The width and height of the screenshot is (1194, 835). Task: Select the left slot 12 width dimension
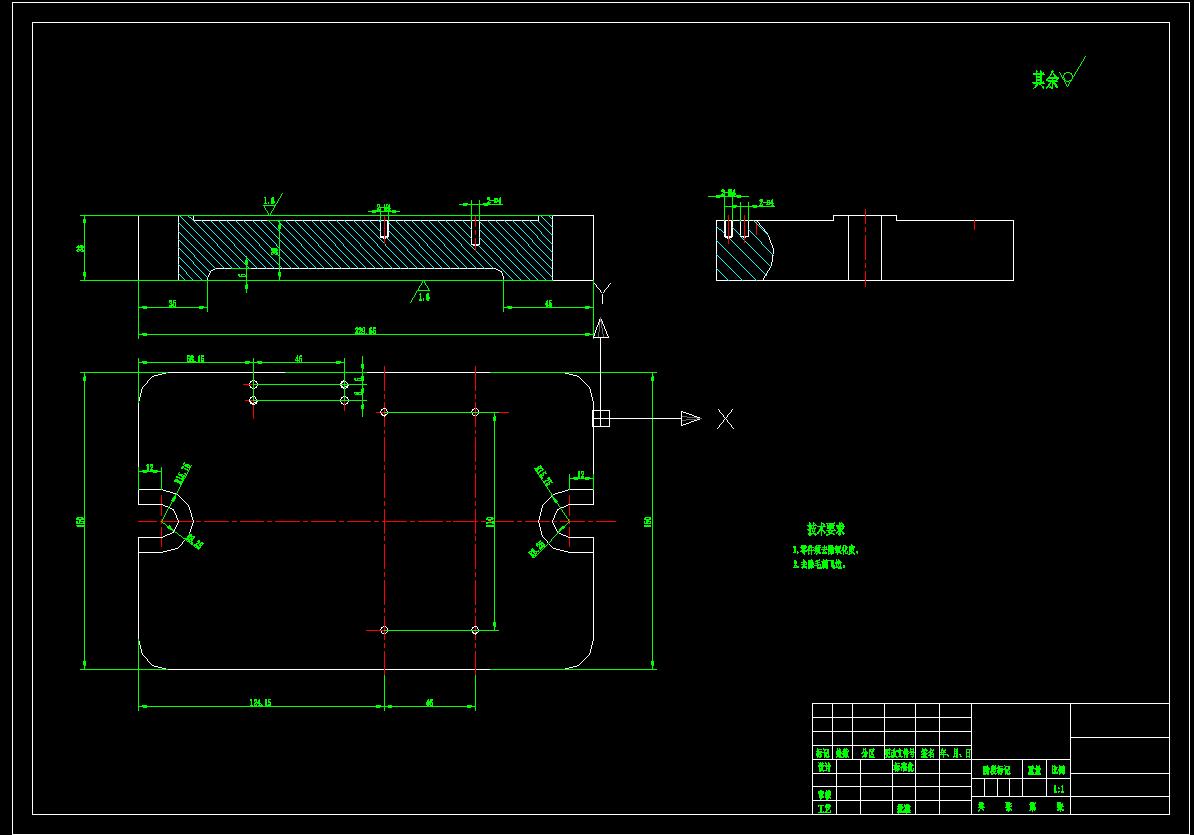149,468
